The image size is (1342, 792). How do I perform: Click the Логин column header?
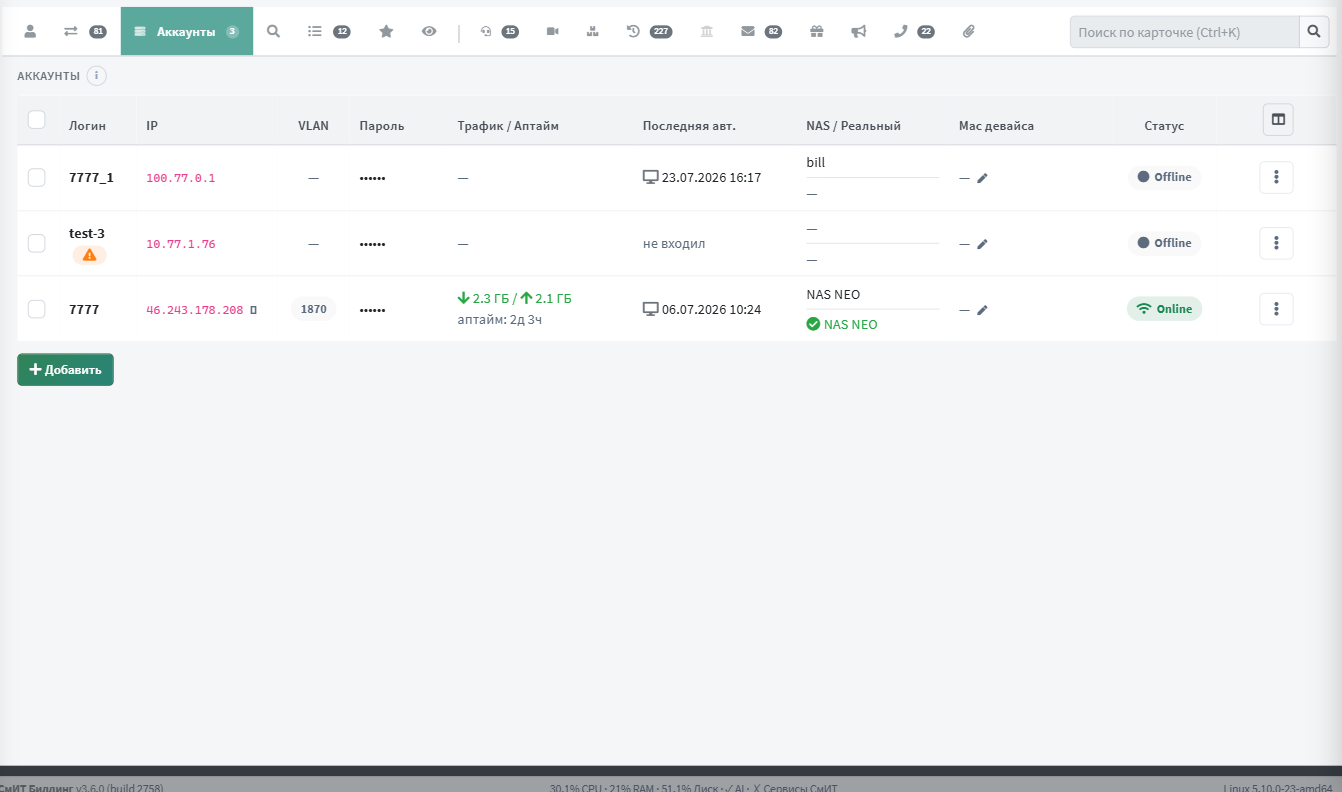click(x=87, y=126)
